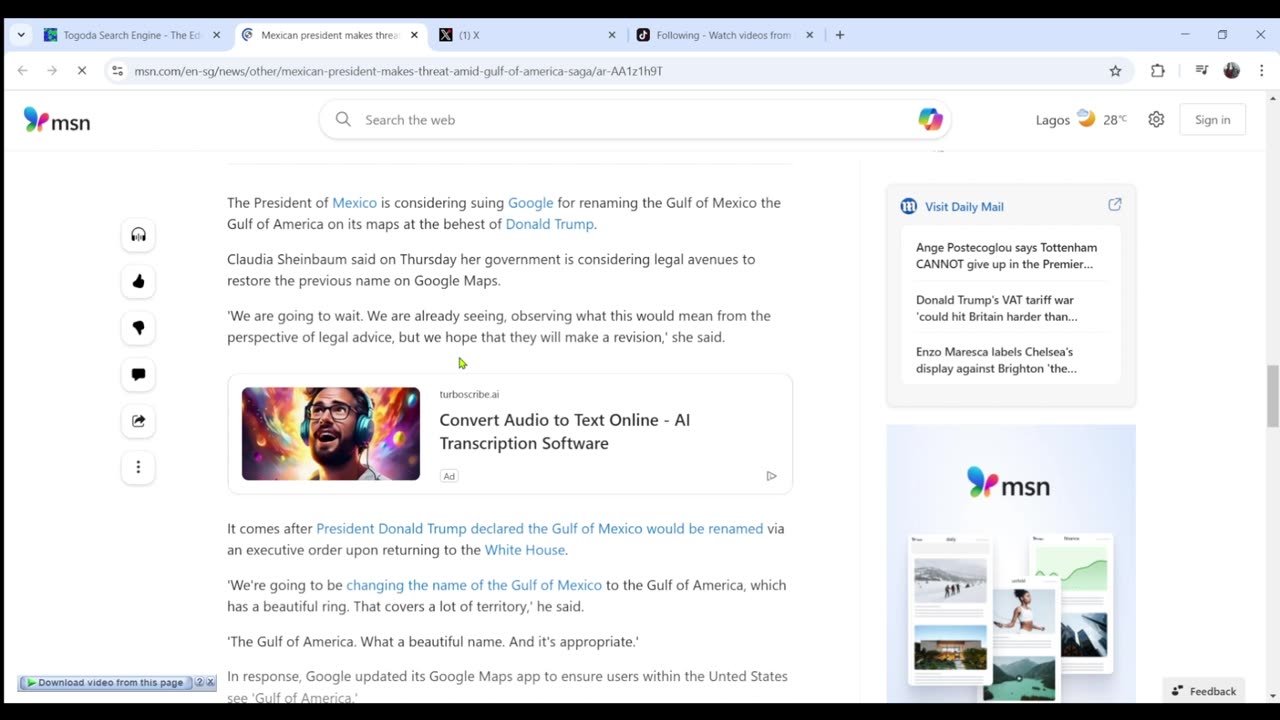Close the Mexican president article tab
Screen dimensions: 1280x720
click(414, 35)
